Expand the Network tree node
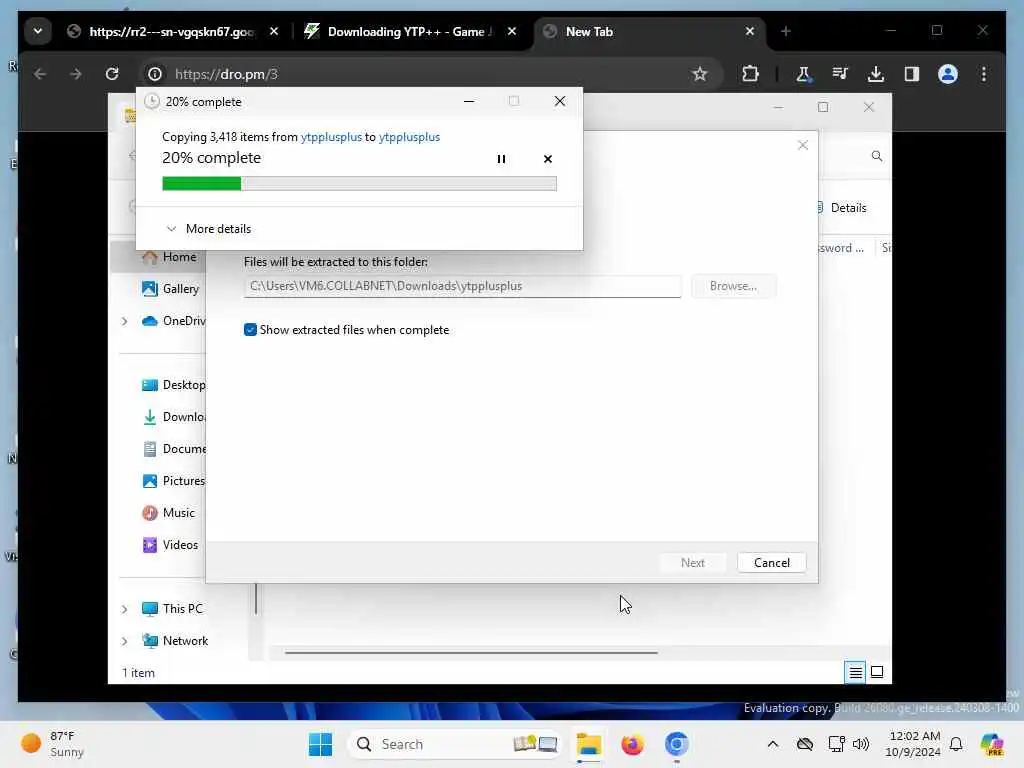The image size is (1024, 768). click(125, 641)
